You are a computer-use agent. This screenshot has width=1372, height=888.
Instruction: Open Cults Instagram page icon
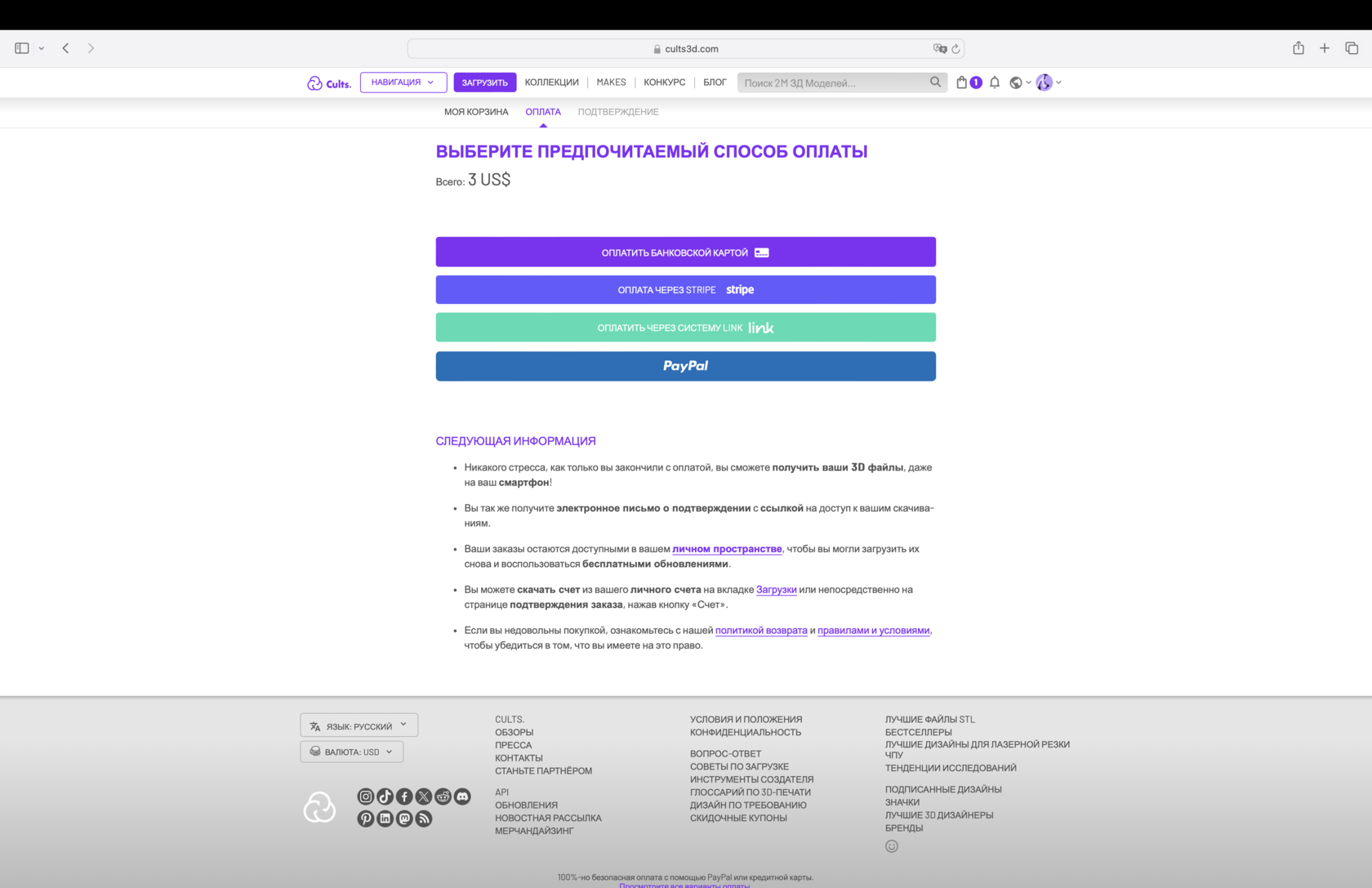[366, 797]
